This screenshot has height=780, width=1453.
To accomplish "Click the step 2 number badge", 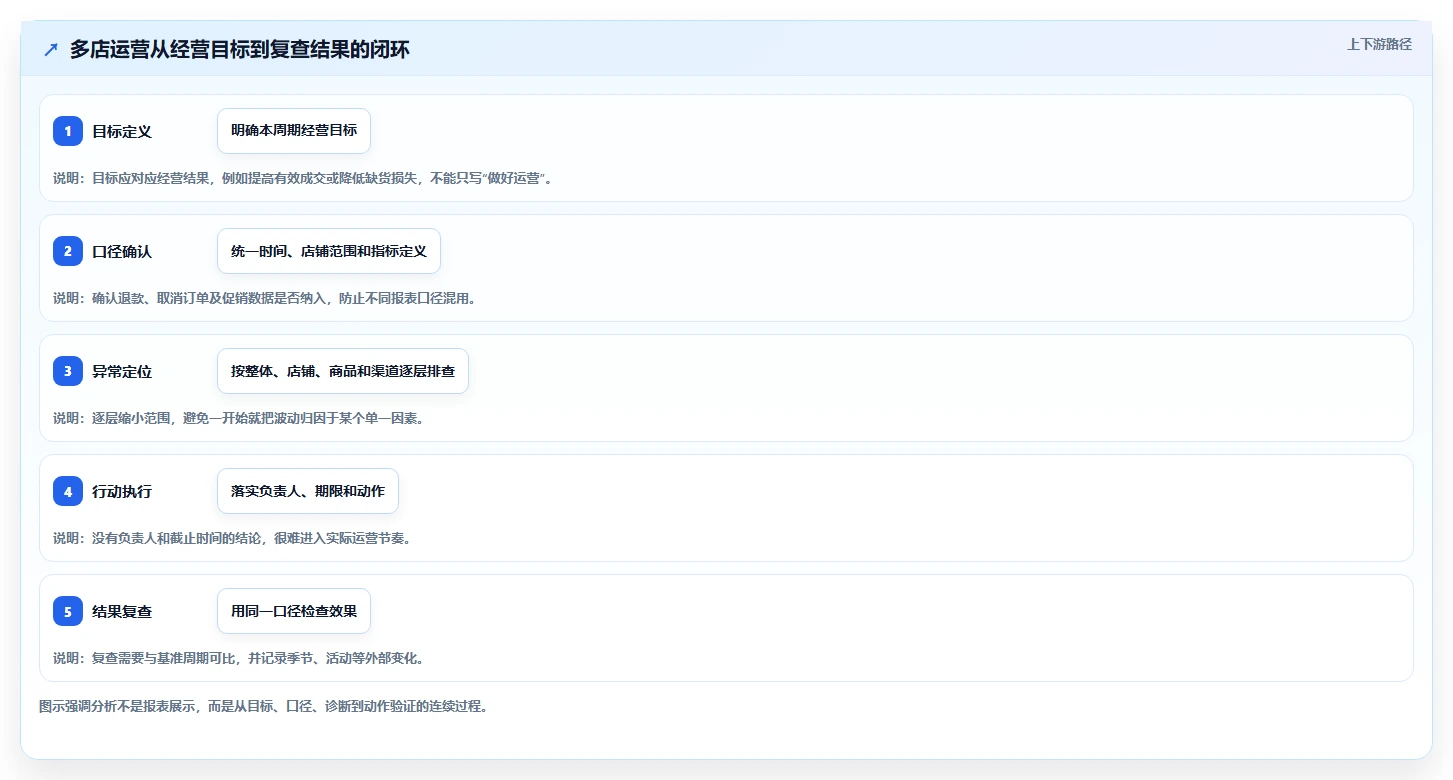I will [68, 251].
